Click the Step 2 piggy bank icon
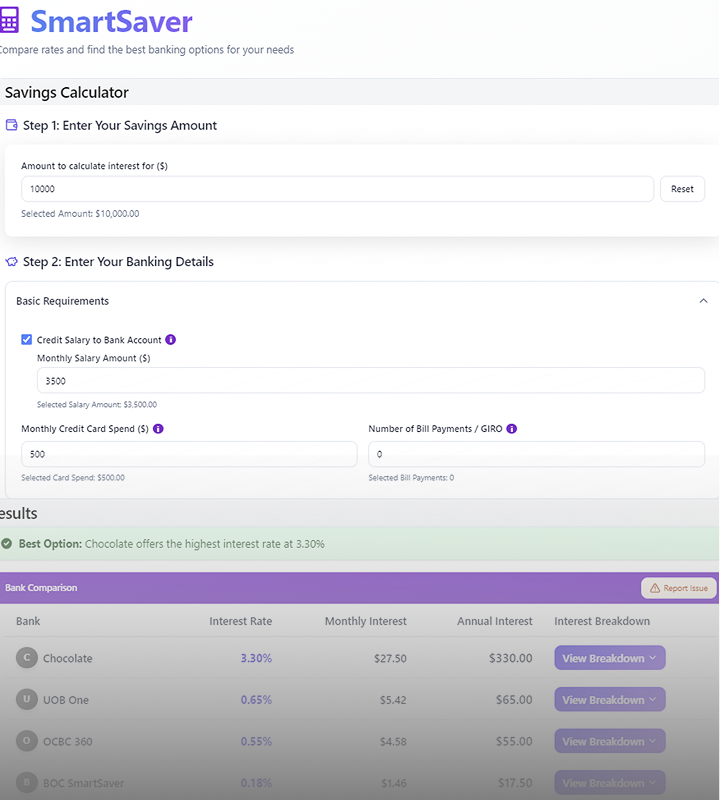720x800 pixels. point(12,261)
